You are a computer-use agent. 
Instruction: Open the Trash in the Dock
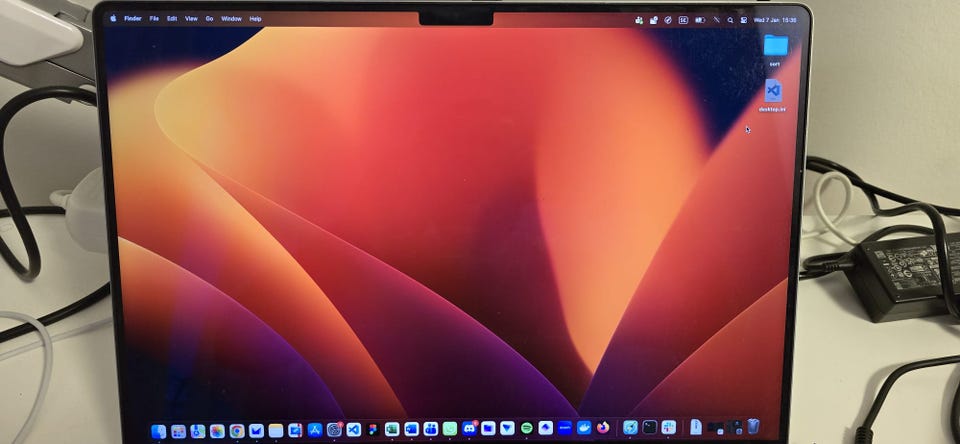click(753, 427)
